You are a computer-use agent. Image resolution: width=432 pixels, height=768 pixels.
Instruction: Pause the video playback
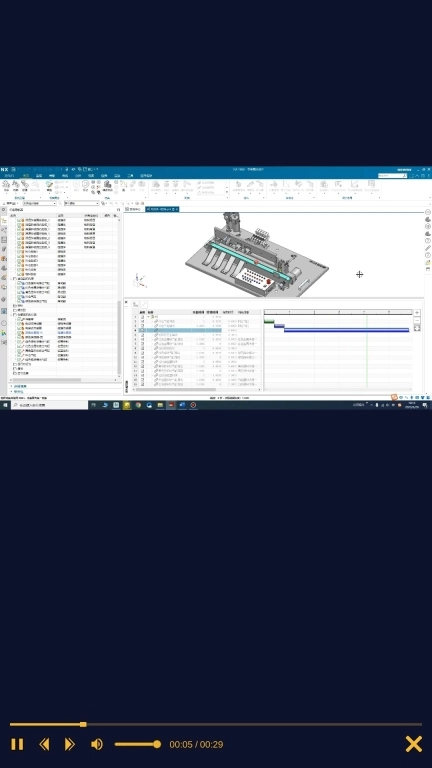(x=17, y=744)
